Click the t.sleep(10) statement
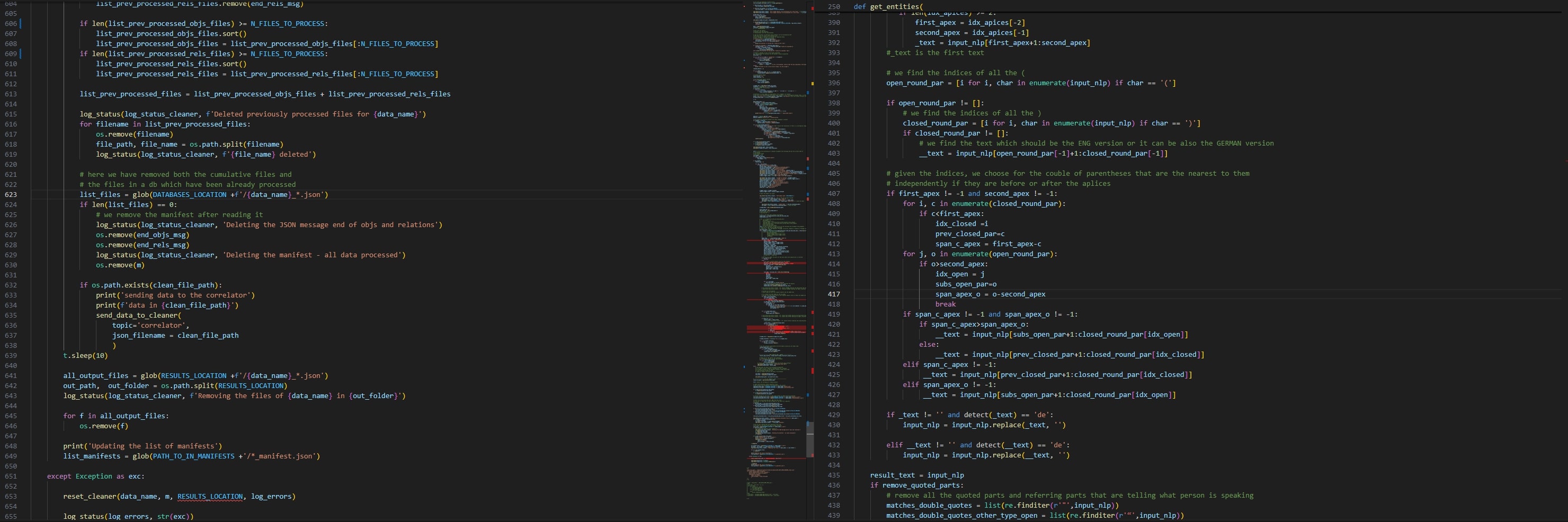The image size is (1568, 522). 85,355
